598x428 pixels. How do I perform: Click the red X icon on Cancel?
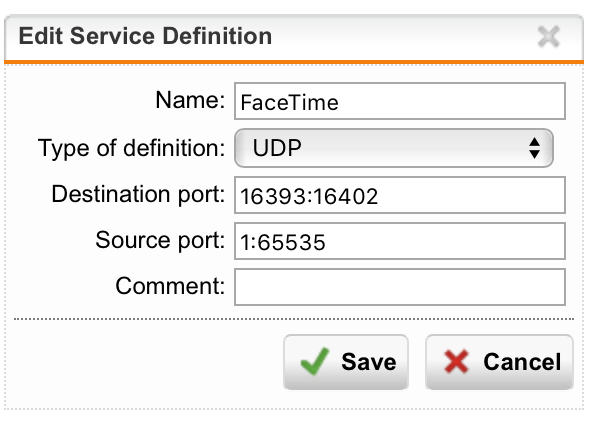point(456,361)
